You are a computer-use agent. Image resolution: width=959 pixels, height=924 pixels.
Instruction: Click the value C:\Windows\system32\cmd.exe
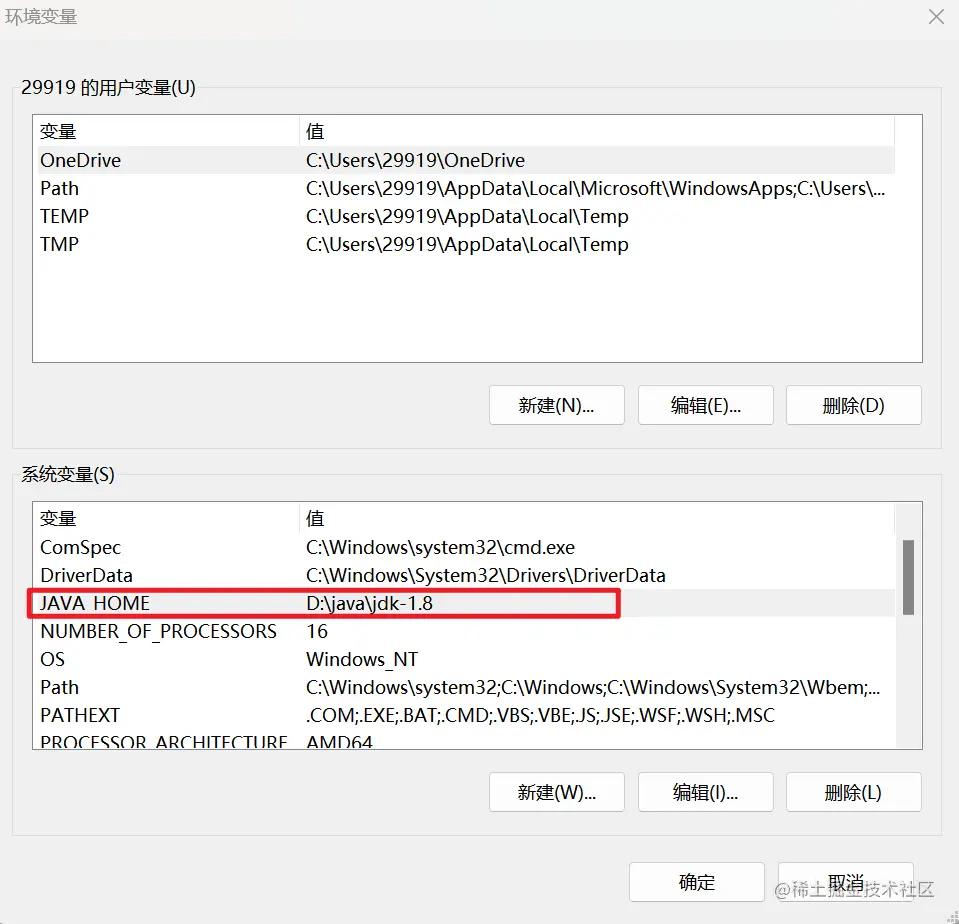[440, 547]
